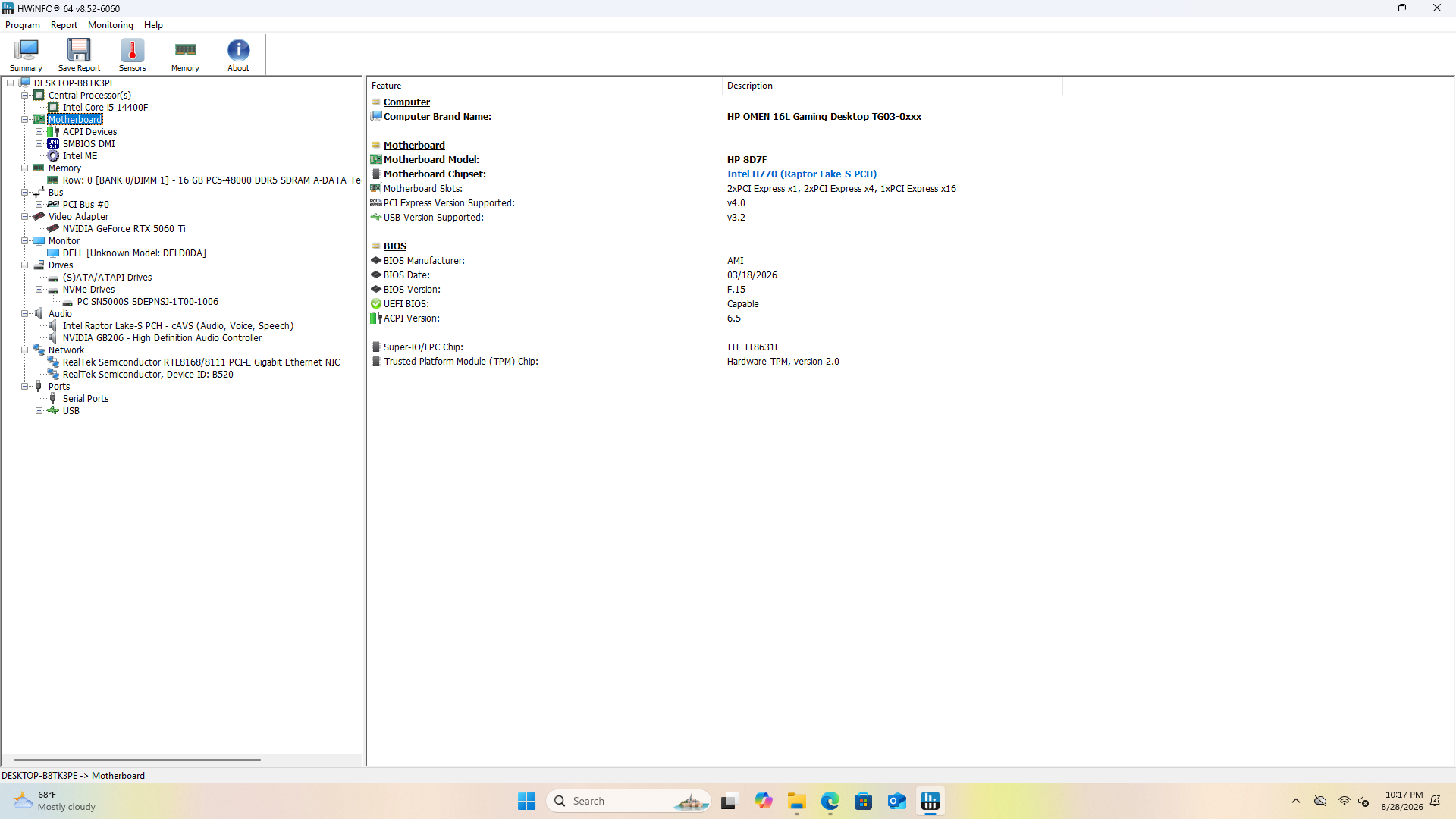Open the Help menu
The height and width of the screenshot is (819, 1456).
click(153, 25)
